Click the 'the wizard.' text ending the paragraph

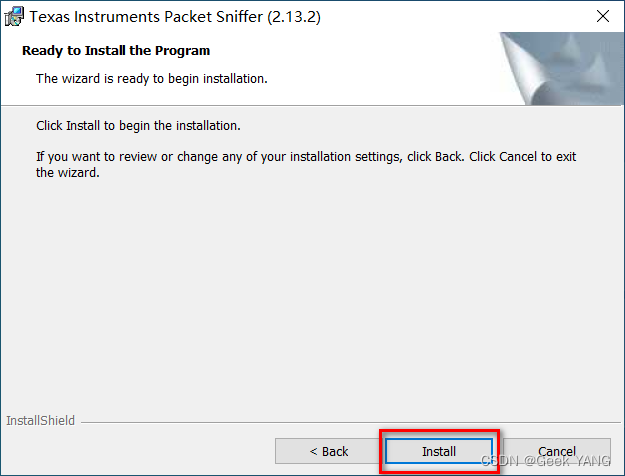coord(68,172)
